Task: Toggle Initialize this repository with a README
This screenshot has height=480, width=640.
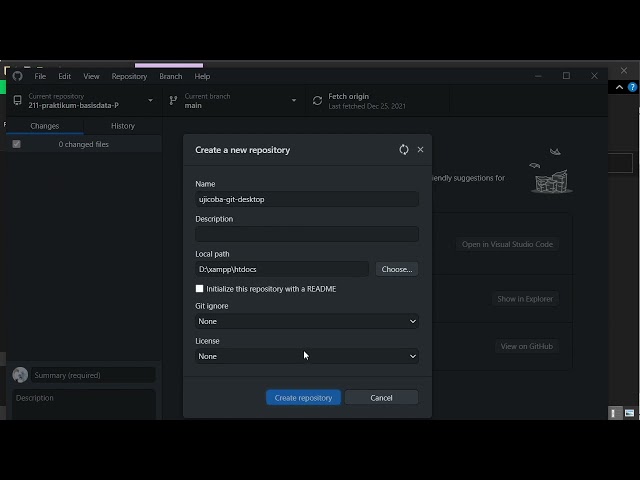Action: point(199,289)
